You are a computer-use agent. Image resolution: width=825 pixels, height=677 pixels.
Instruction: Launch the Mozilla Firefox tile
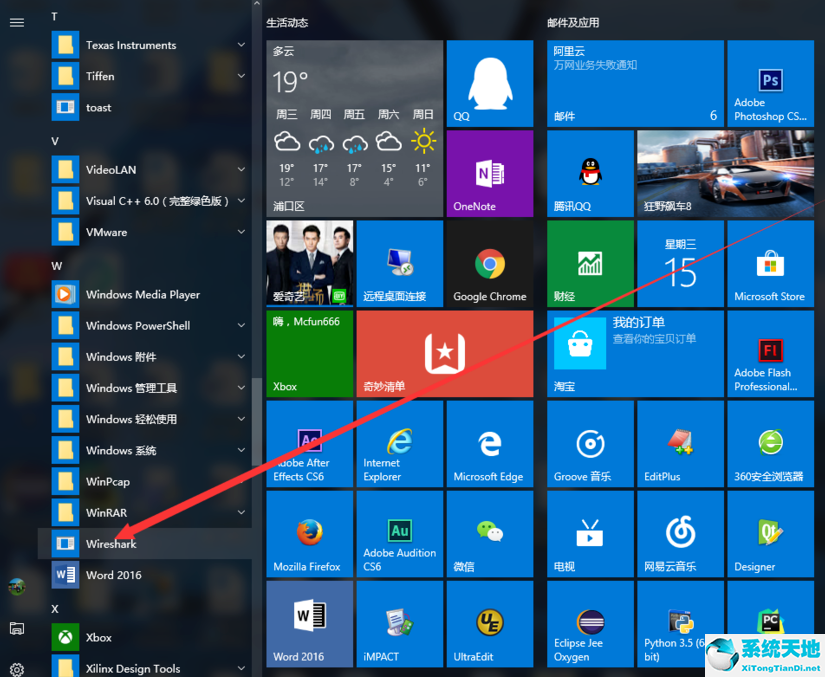308,534
